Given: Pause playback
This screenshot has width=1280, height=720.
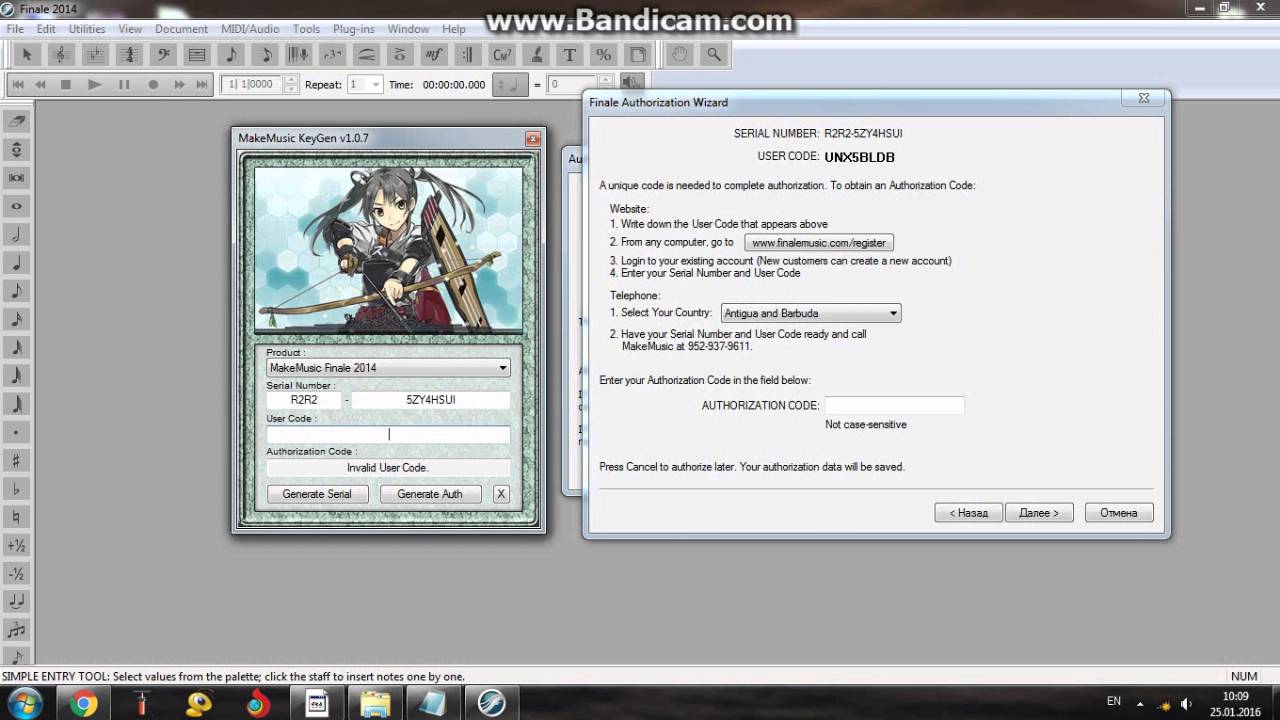Looking at the screenshot, I should (124, 85).
